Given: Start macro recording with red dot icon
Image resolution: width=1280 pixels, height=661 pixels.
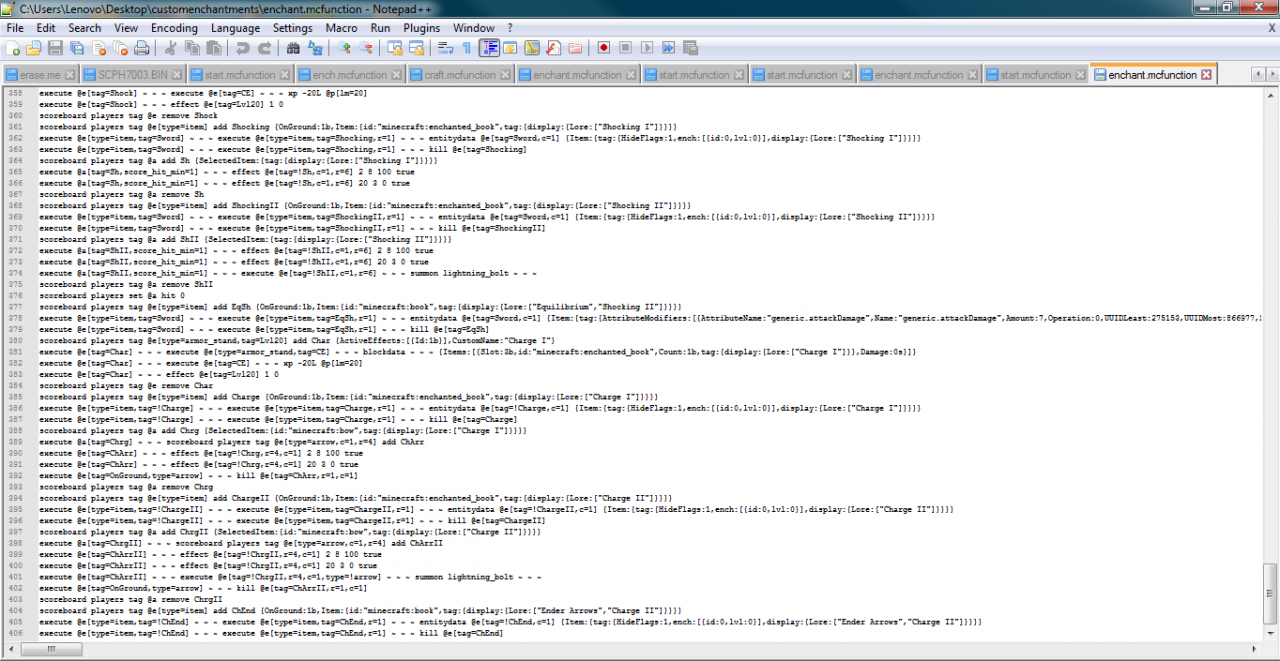Looking at the screenshot, I should pyautogui.click(x=604, y=48).
